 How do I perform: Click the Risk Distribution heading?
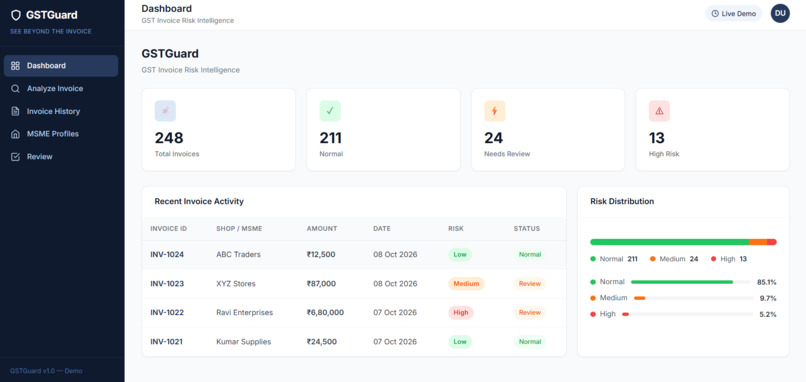point(622,202)
